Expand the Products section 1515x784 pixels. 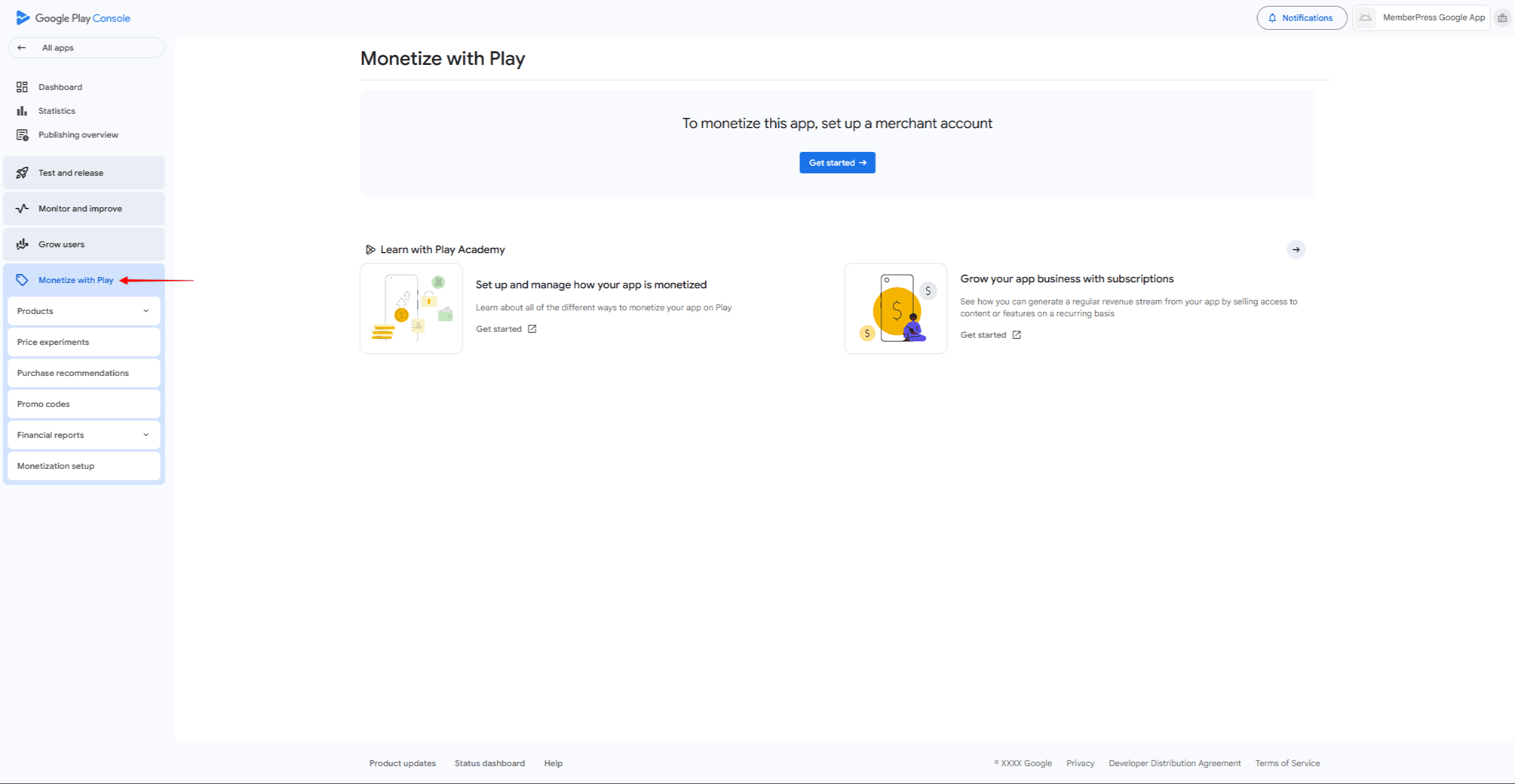(147, 310)
